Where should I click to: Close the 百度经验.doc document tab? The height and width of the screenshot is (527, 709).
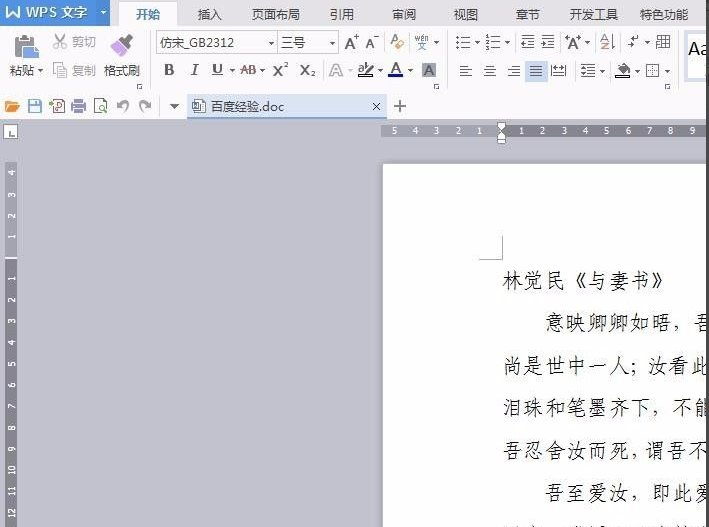376,107
